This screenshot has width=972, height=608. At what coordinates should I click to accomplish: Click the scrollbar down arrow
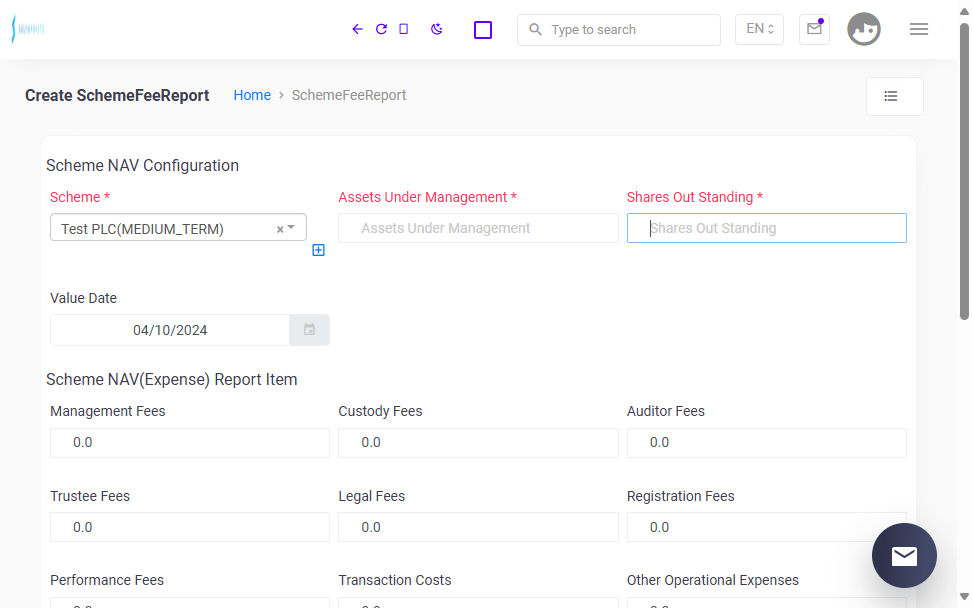[x=964, y=596]
